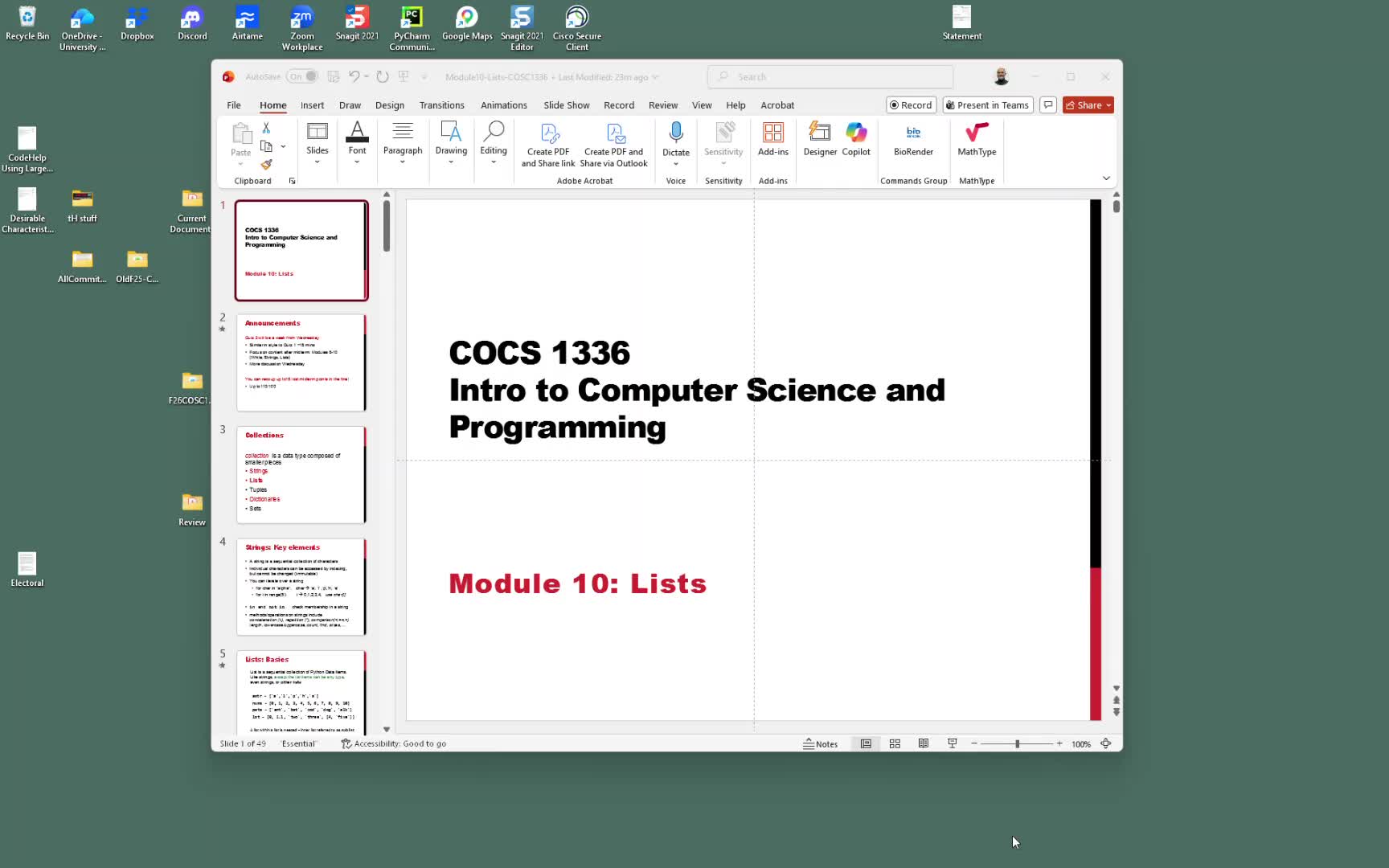Toggle the AutoSave switch
1389x868 pixels.
click(302, 77)
